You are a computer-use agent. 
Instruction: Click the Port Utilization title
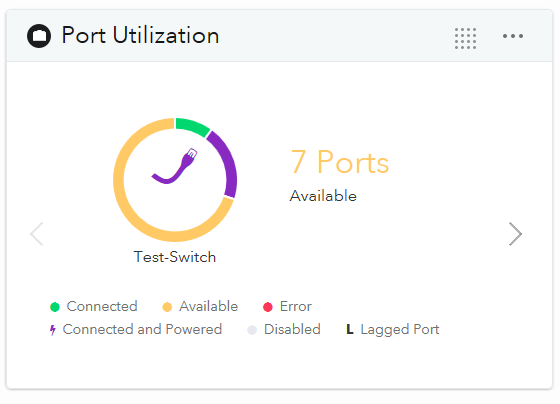click(140, 35)
